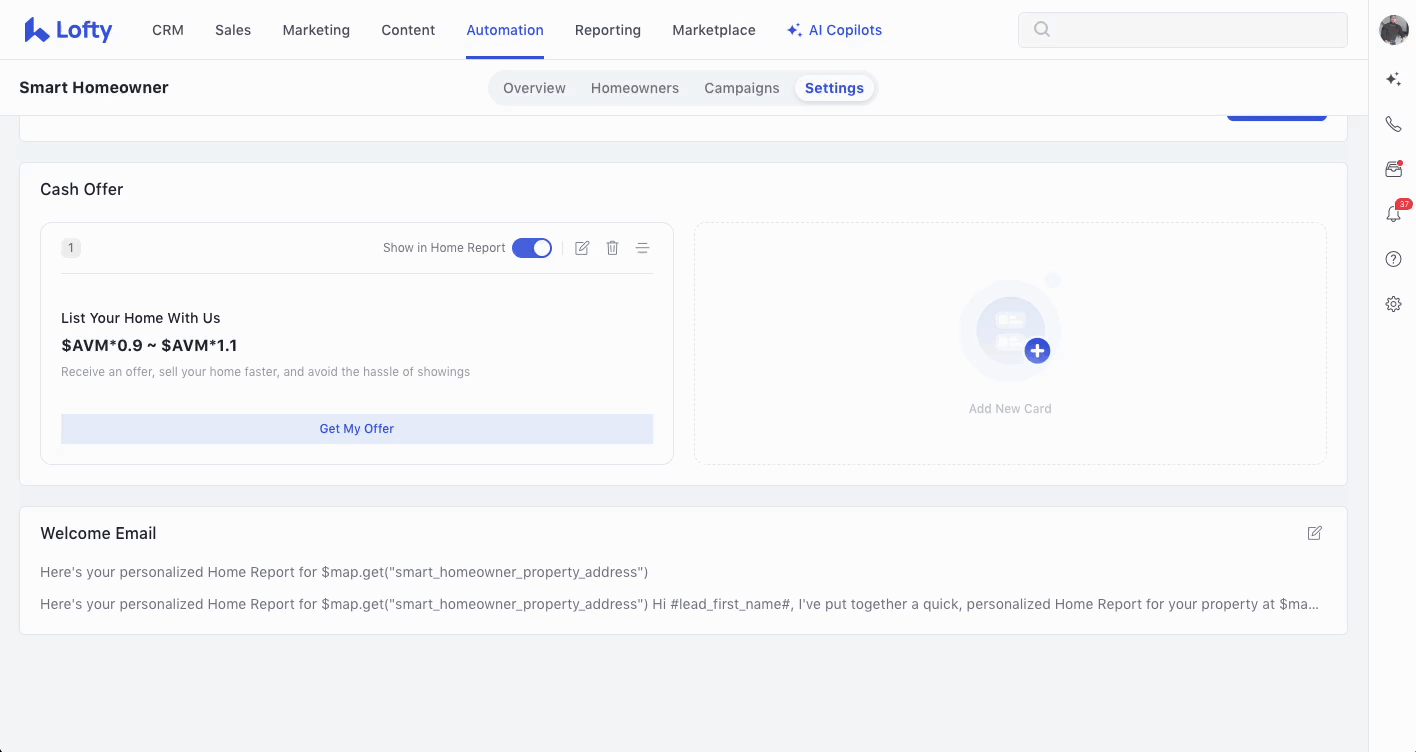Open the settings gear in sidebar
Screen dimensions: 1416x752
pos(1393,304)
